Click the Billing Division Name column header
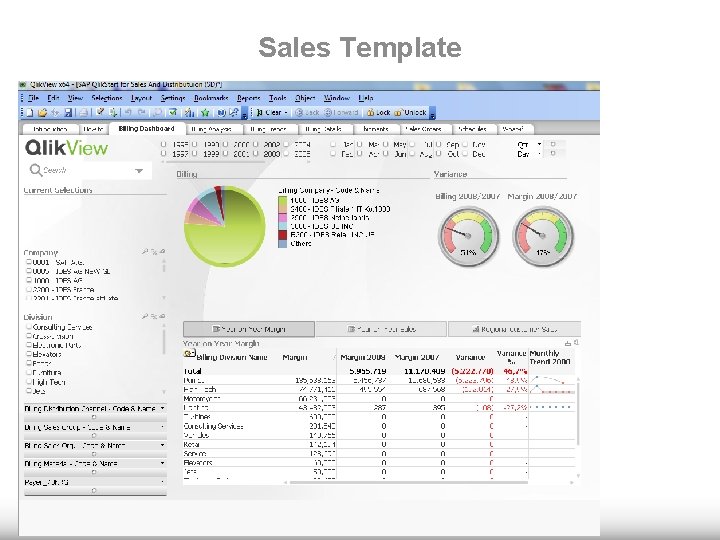The height and width of the screenshot is (540, 720). 232,357
